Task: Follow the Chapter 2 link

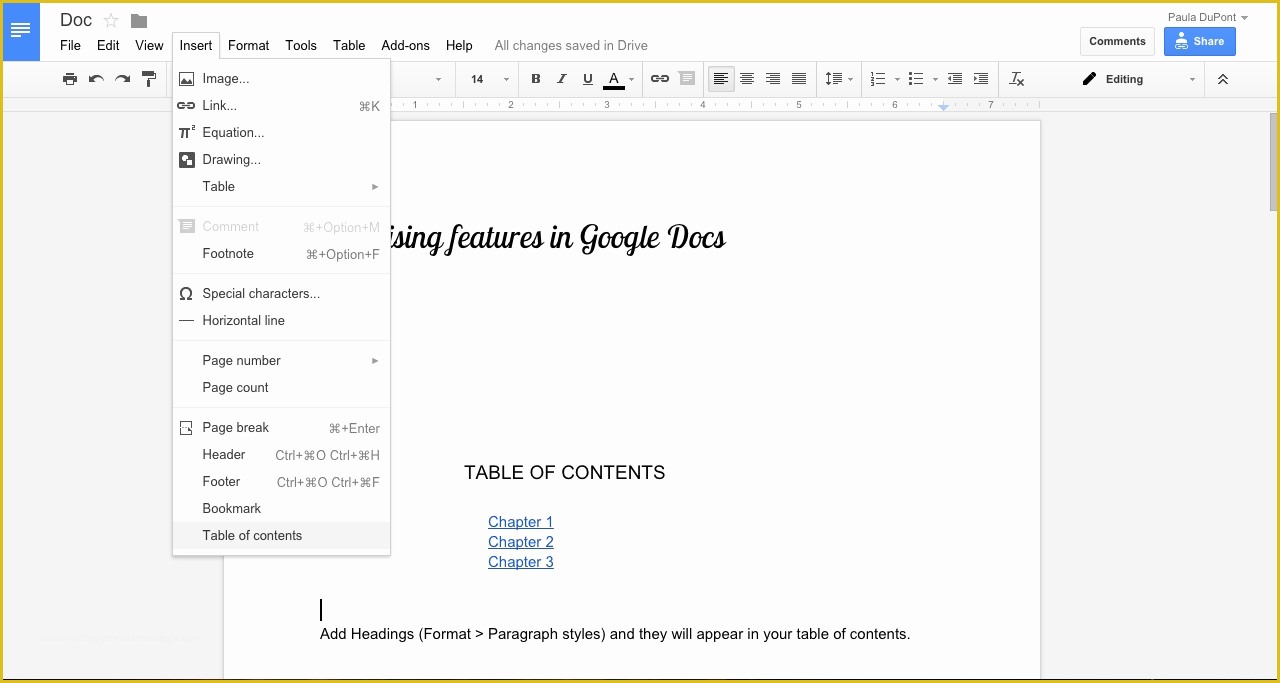Action: pos(520,542)
